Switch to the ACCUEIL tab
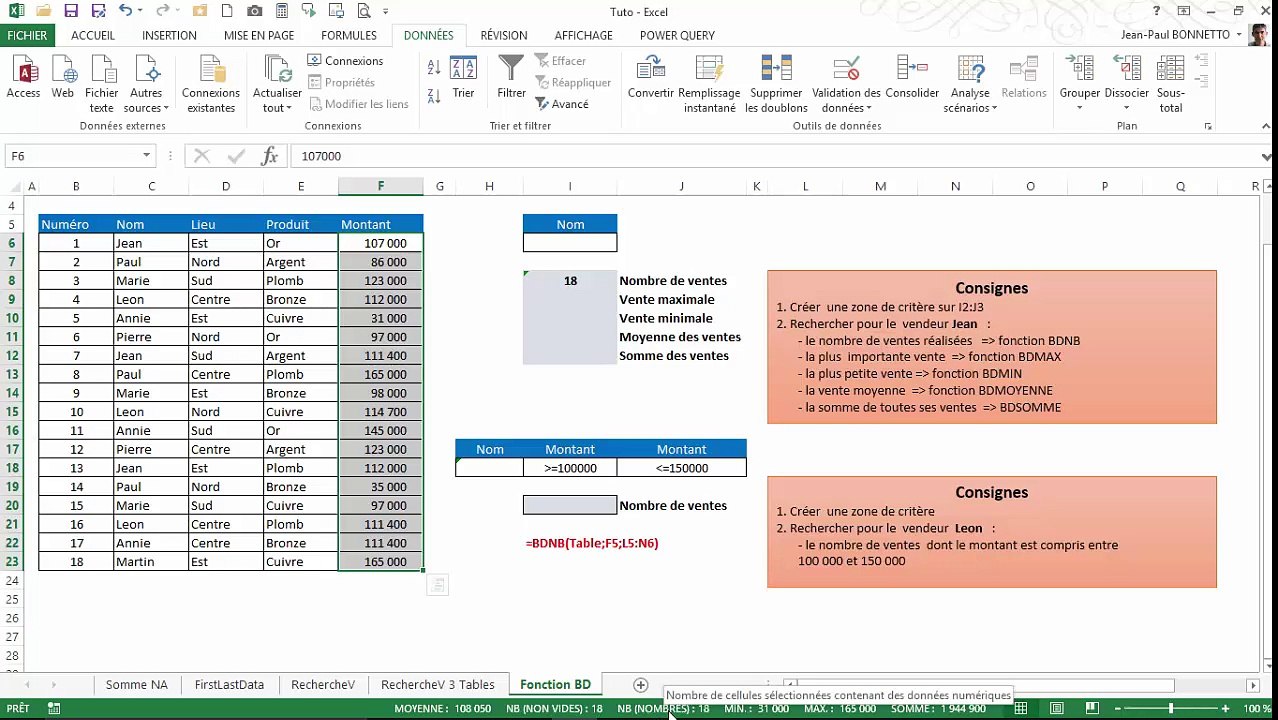This screenshot has width=1278, height=720. pos(93,35)
